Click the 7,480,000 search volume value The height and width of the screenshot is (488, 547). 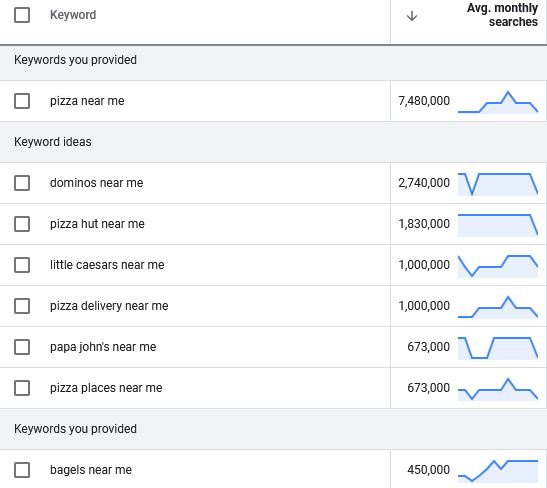tap(424, 101)
